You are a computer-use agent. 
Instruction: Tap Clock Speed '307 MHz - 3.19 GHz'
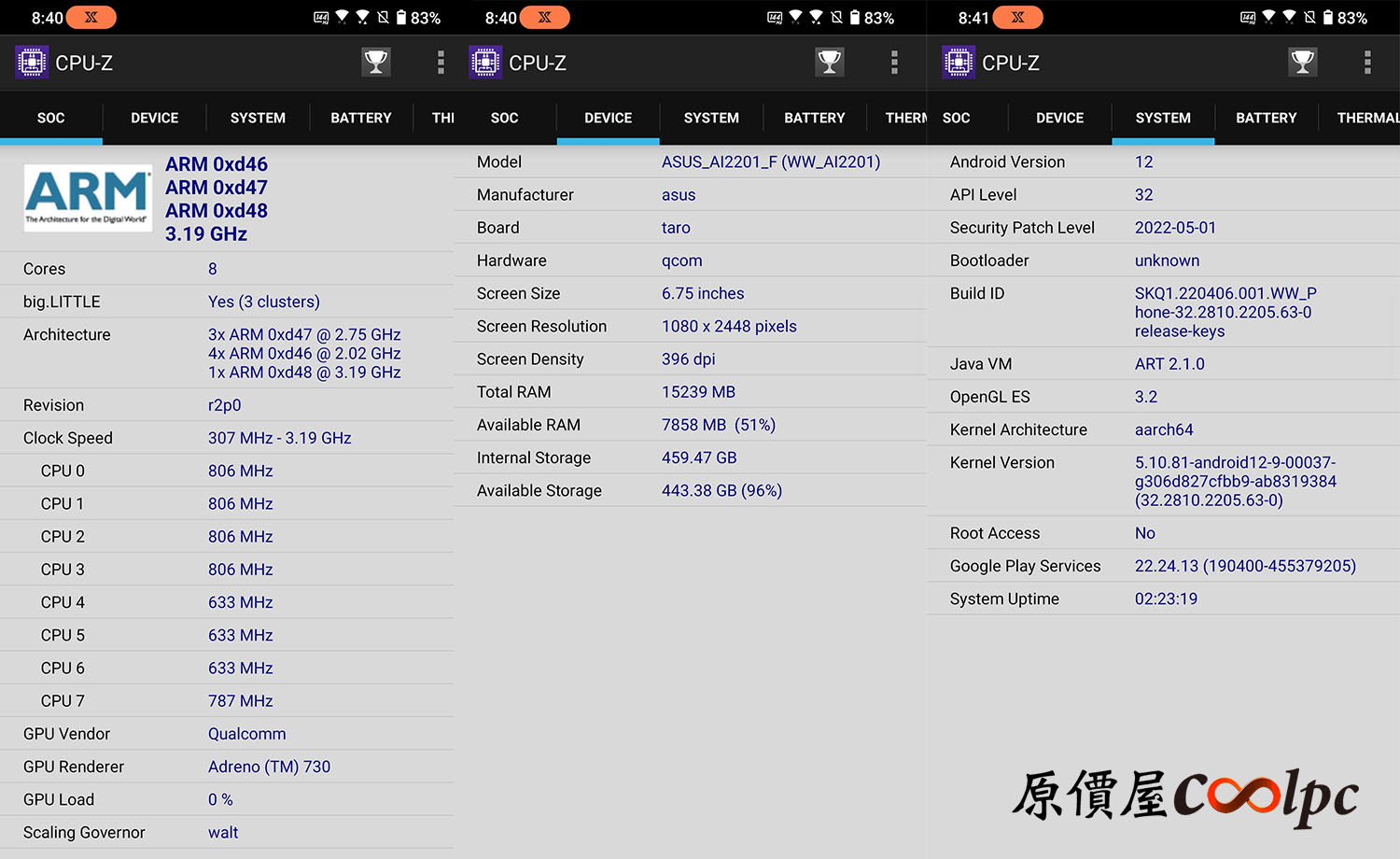(280, 438)
